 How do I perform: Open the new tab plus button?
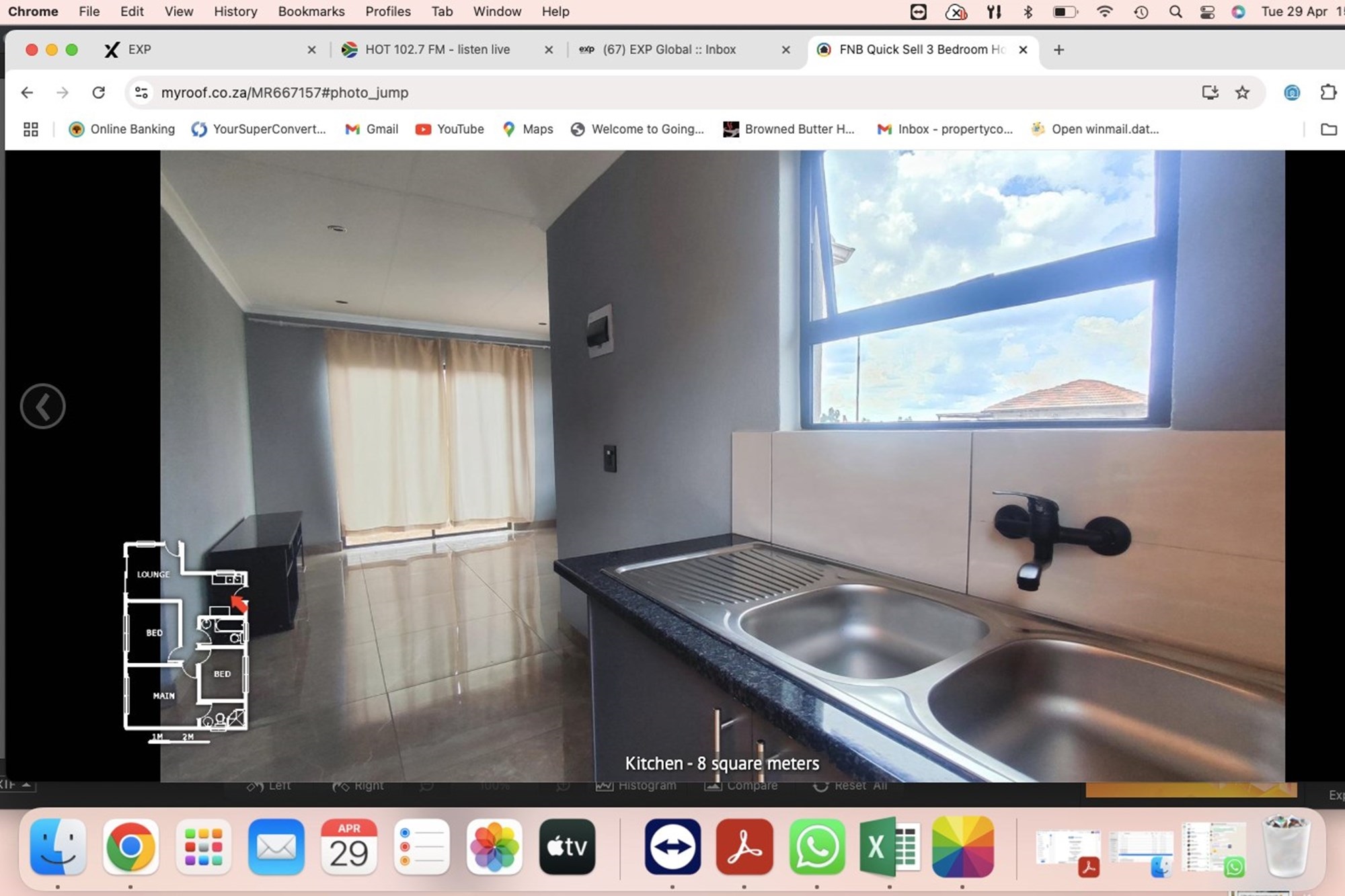[1059, 50]
